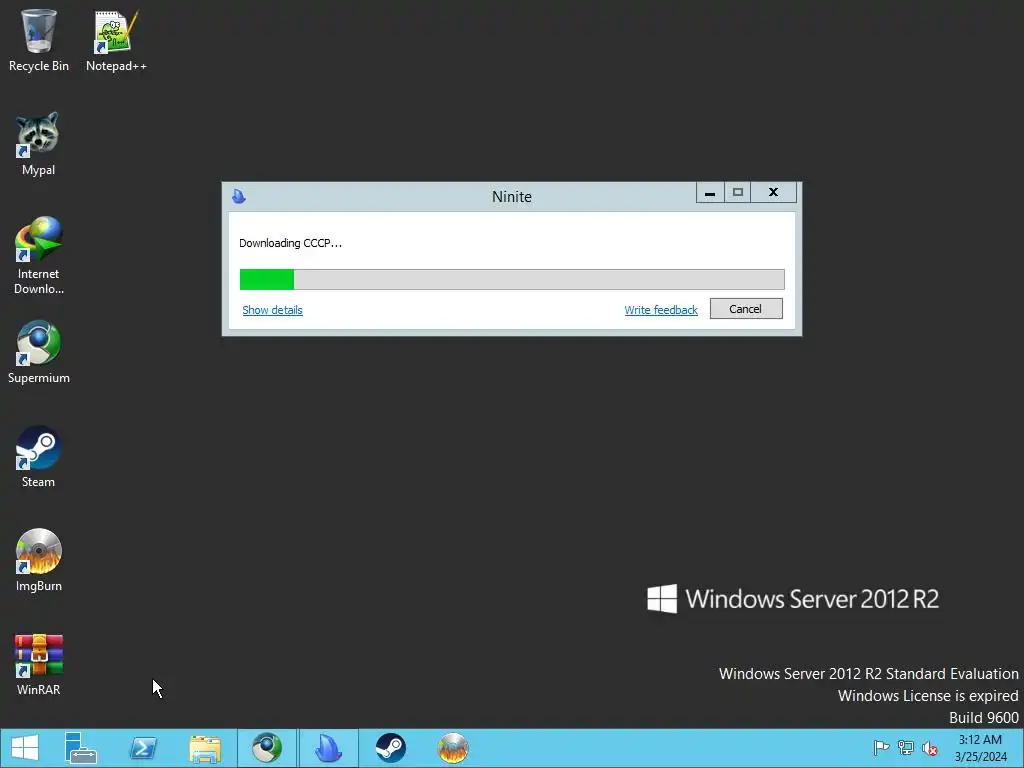This screenshot has width=1024, height=768.
Task: Open the Write feedback link
Action: pos(661,310)
